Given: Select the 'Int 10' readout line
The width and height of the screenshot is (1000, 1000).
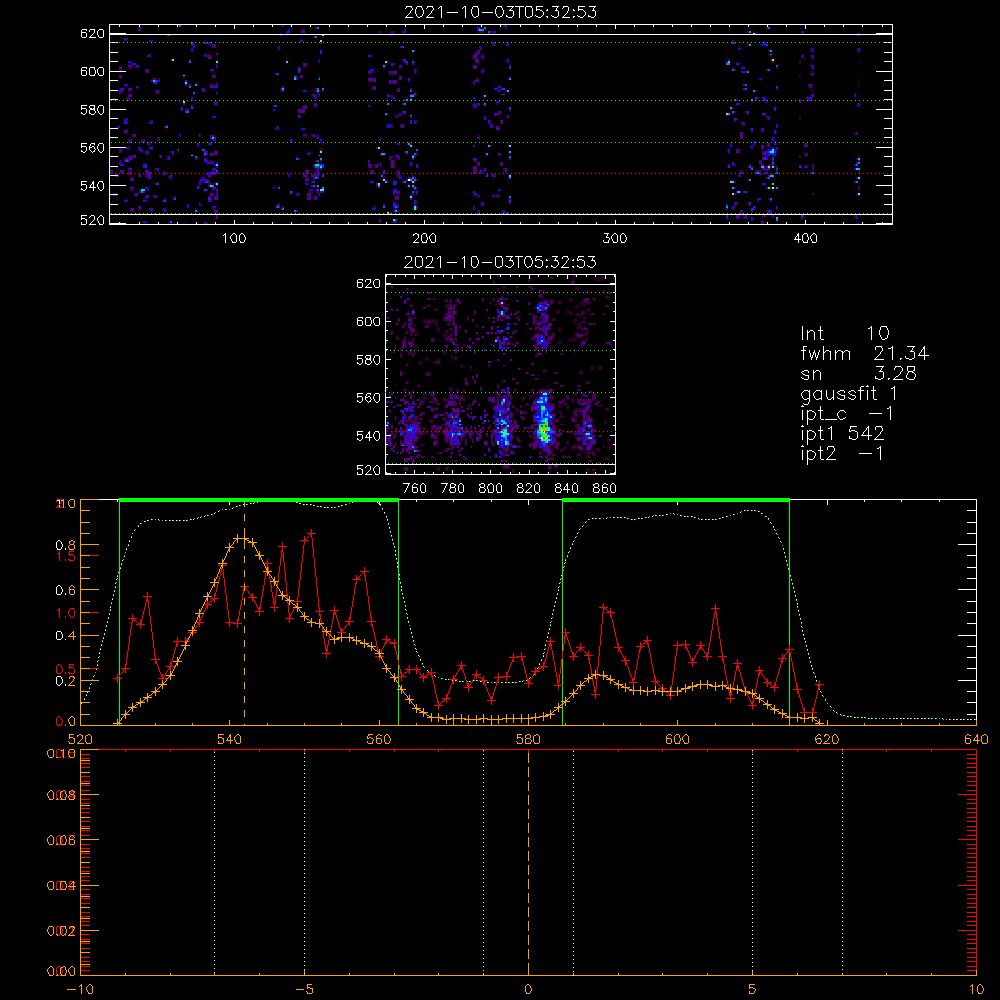Looking at the screenshot, I should [845, 333].
